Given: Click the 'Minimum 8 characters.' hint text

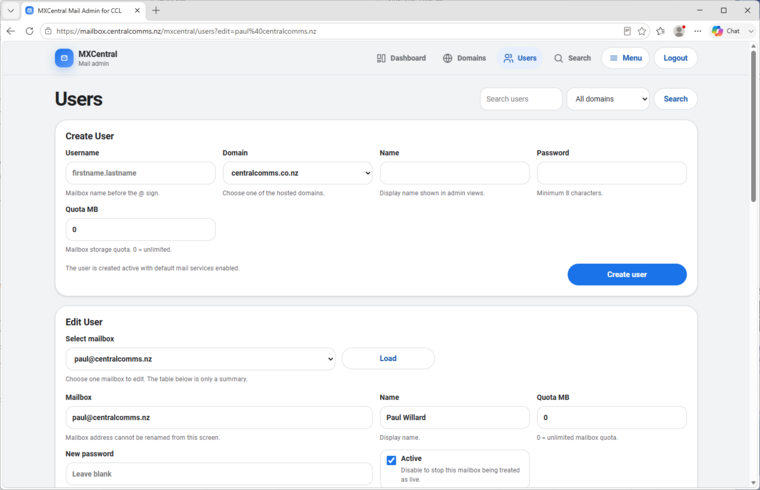Looking at the screenshot, I should (x=570, y=193).
